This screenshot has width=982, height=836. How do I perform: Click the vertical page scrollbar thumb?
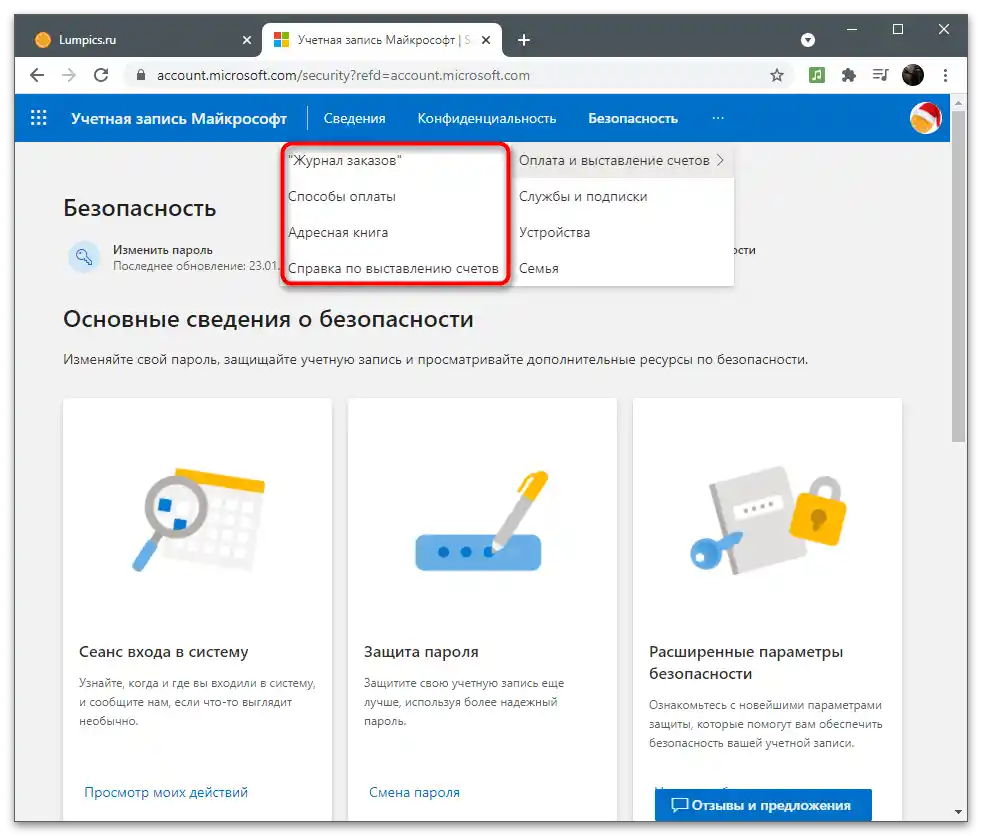tap(959, 276)
